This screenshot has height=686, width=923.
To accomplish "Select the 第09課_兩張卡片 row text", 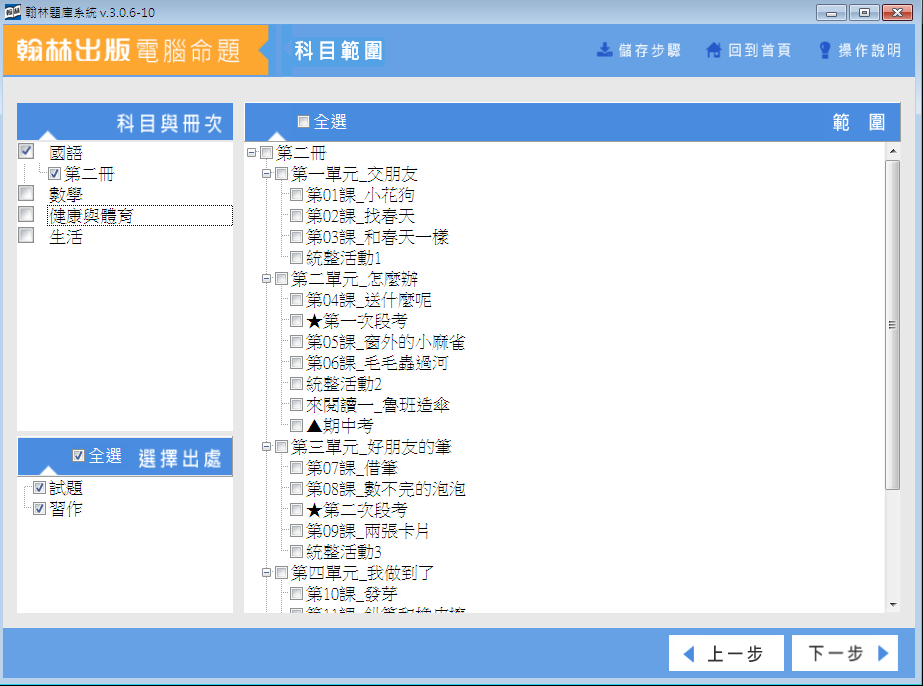I will click(367, 531).
